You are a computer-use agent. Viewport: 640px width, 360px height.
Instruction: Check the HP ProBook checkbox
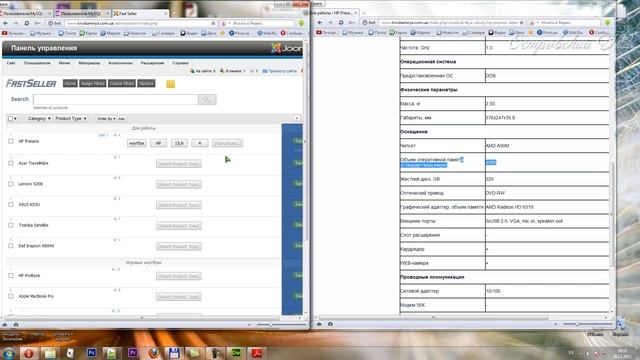11,276
